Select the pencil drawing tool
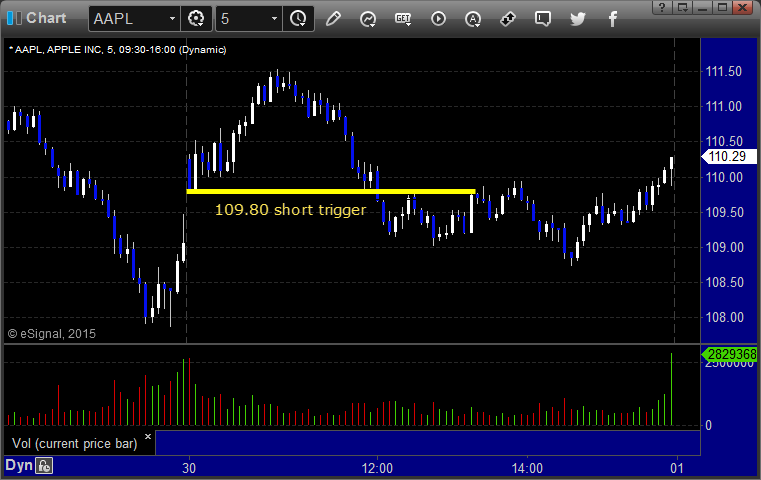Screen dimensions: 761x480 (333, 19)
